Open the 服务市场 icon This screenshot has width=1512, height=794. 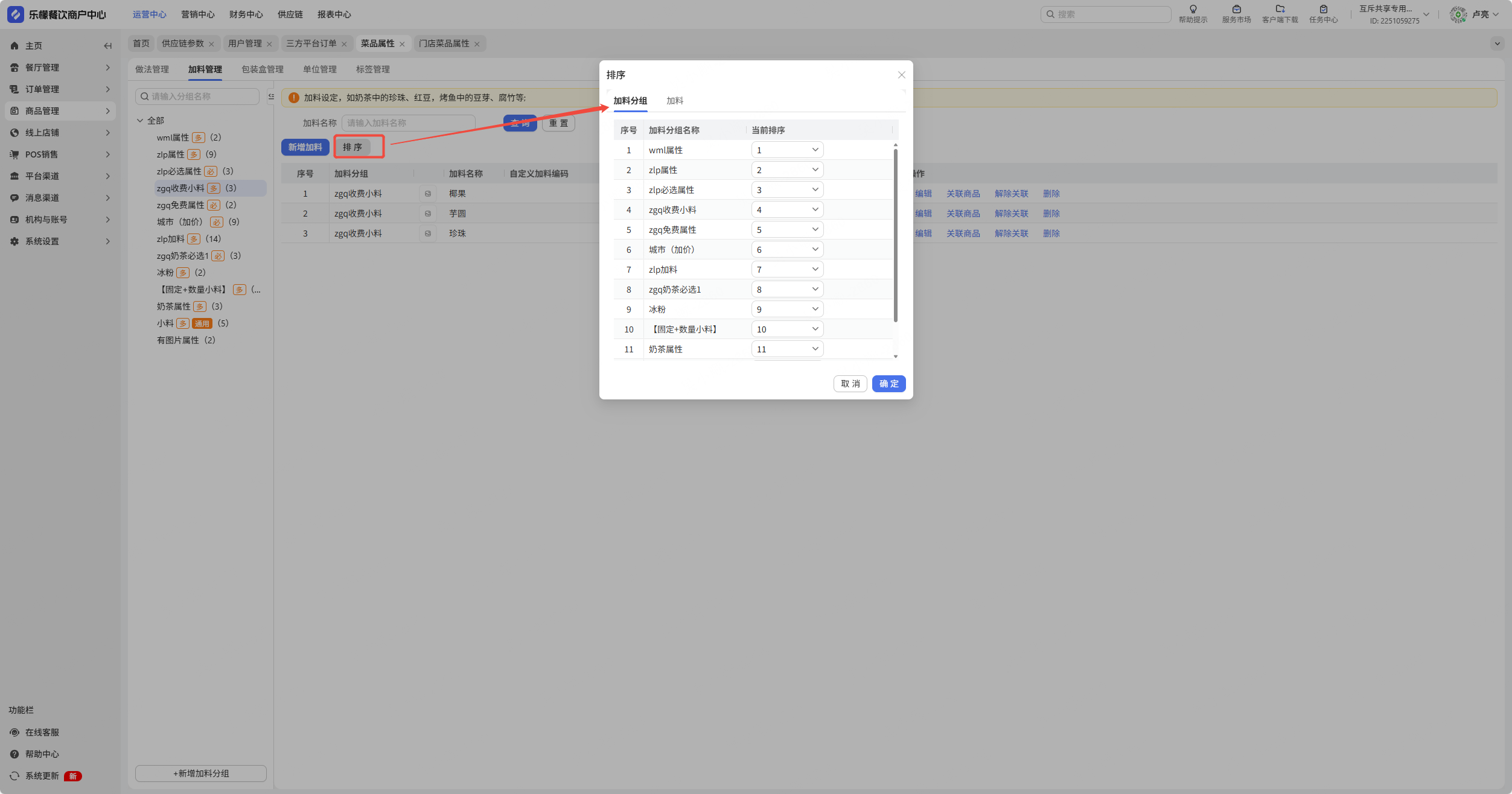(1236, 9)
